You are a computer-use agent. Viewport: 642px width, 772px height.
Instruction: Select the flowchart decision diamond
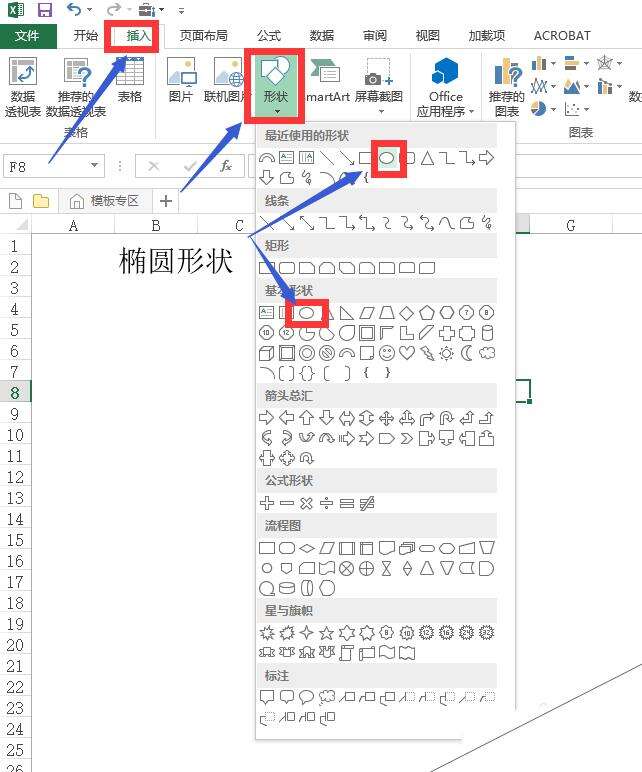[306, 548]
